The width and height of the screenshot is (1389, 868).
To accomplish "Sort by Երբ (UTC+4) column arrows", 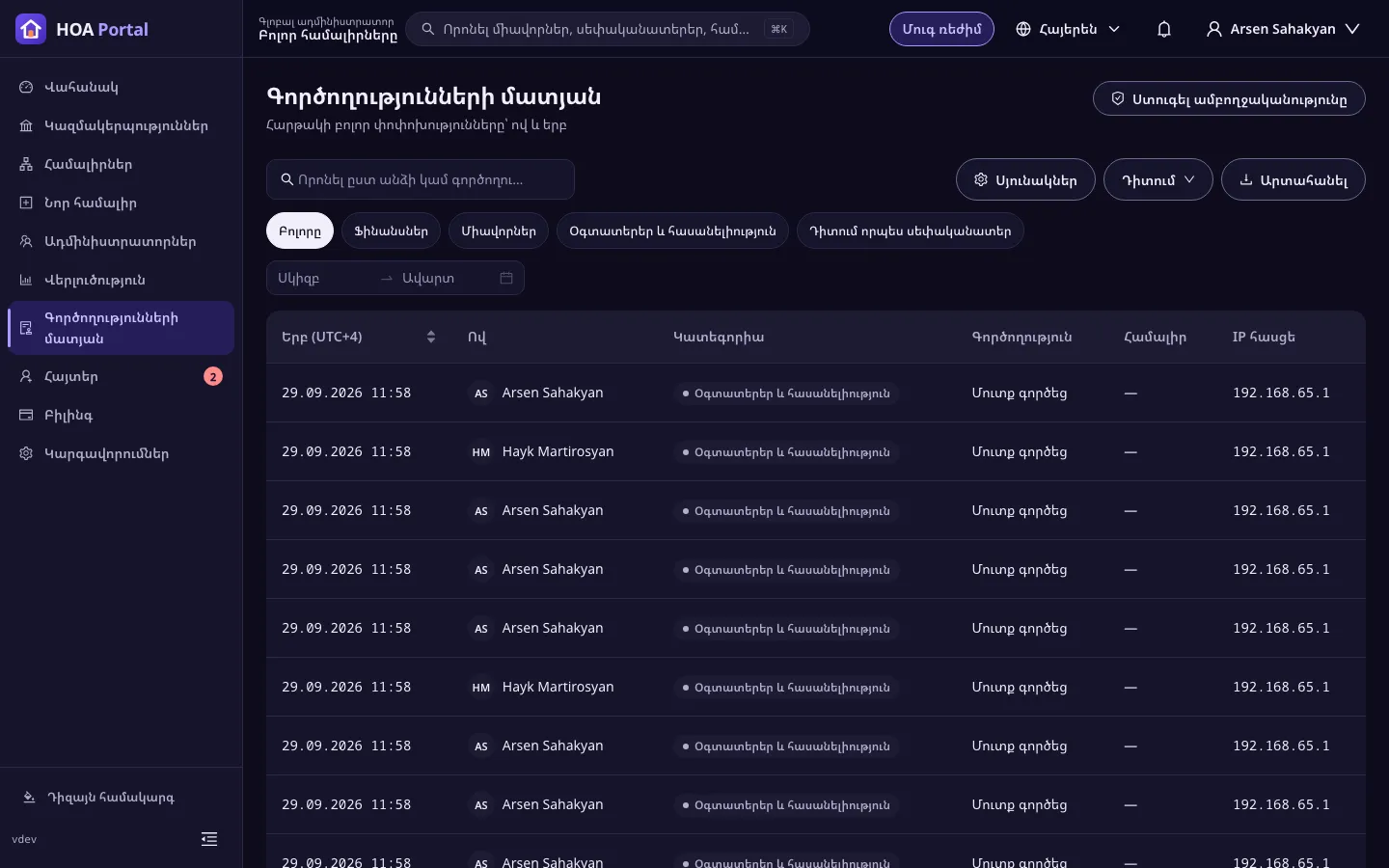I will coord(431,337).
